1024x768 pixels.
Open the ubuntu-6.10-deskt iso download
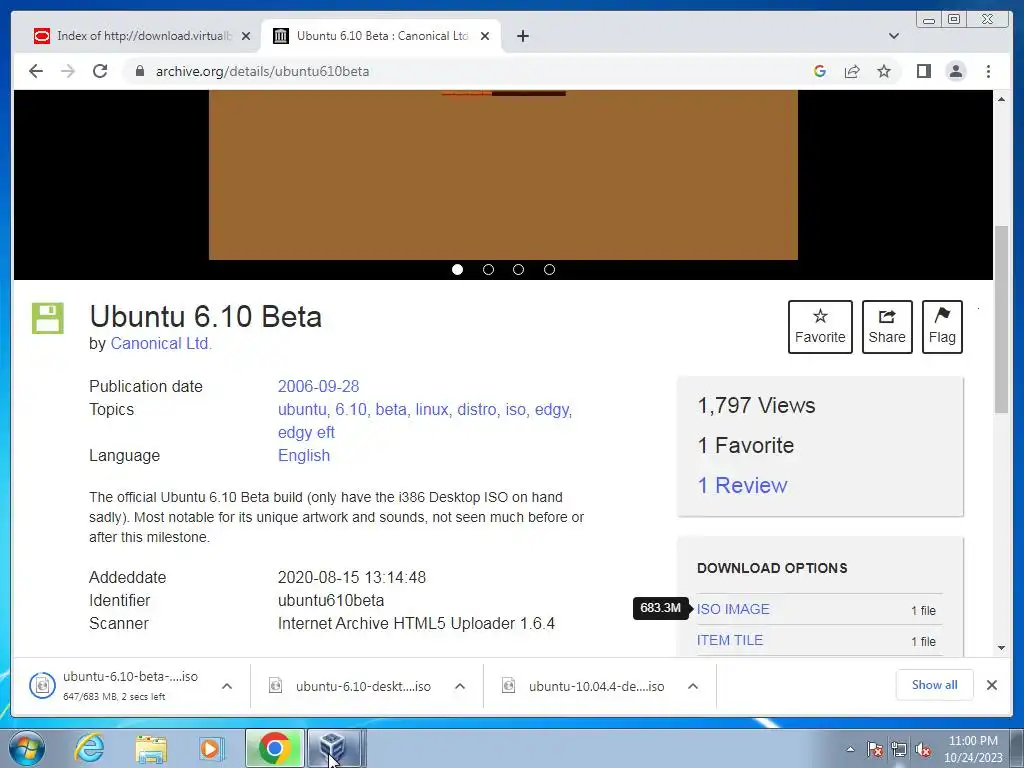pyautogui.click(x=351, y=686)
